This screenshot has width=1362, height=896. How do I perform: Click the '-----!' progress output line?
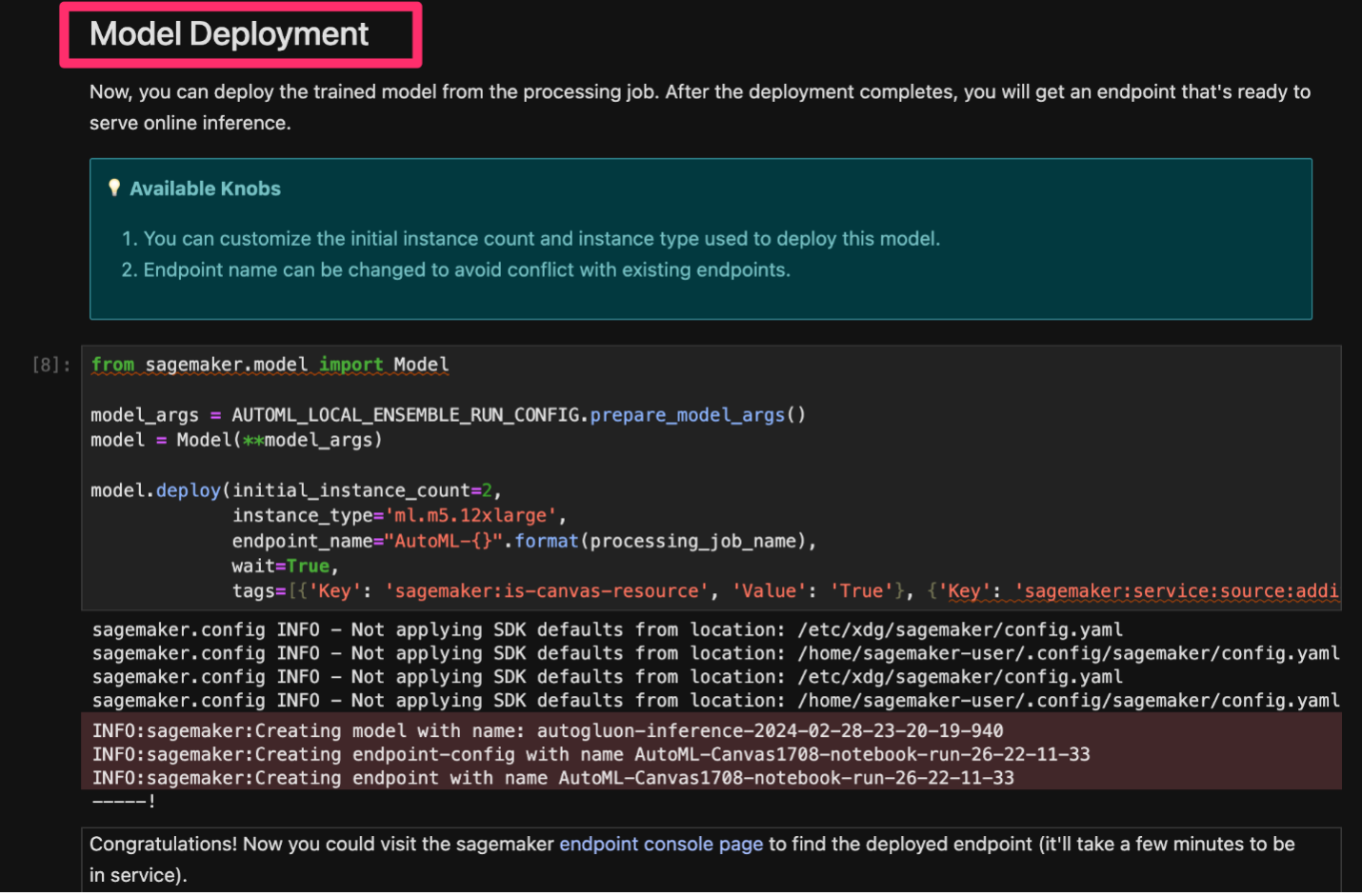pos(124,801)
